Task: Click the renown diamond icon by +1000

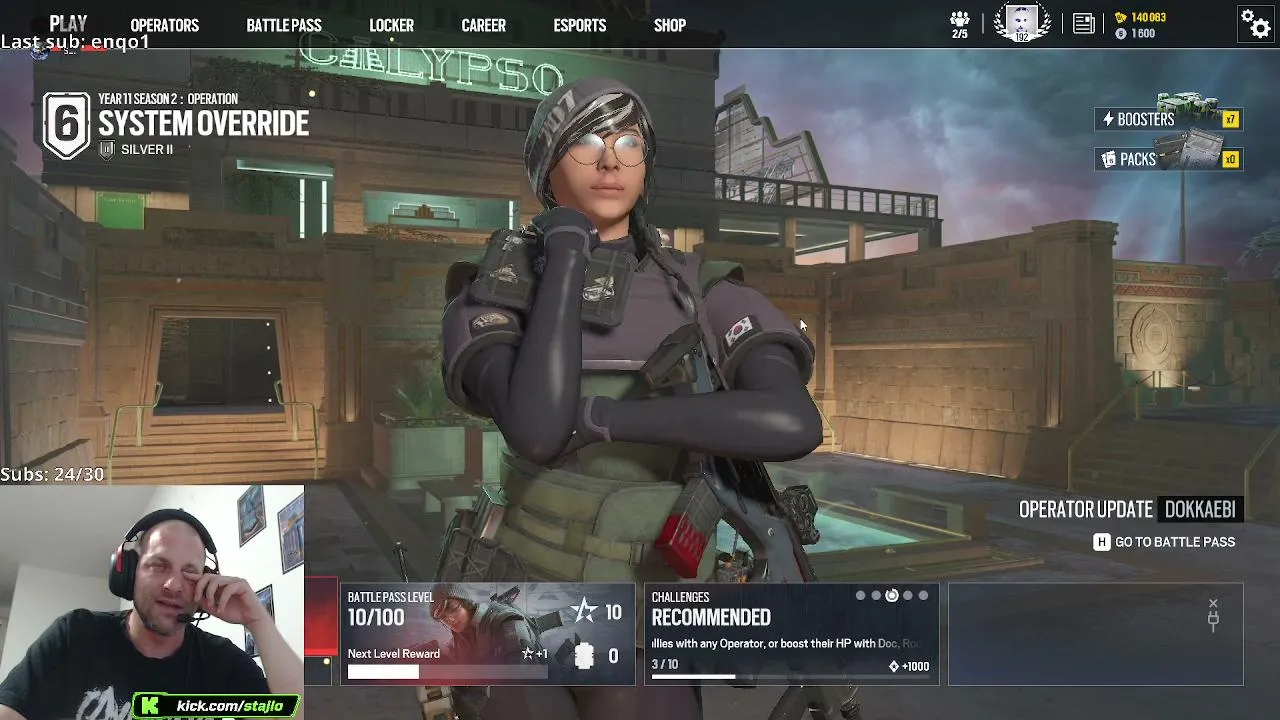Action: [894, 666]
